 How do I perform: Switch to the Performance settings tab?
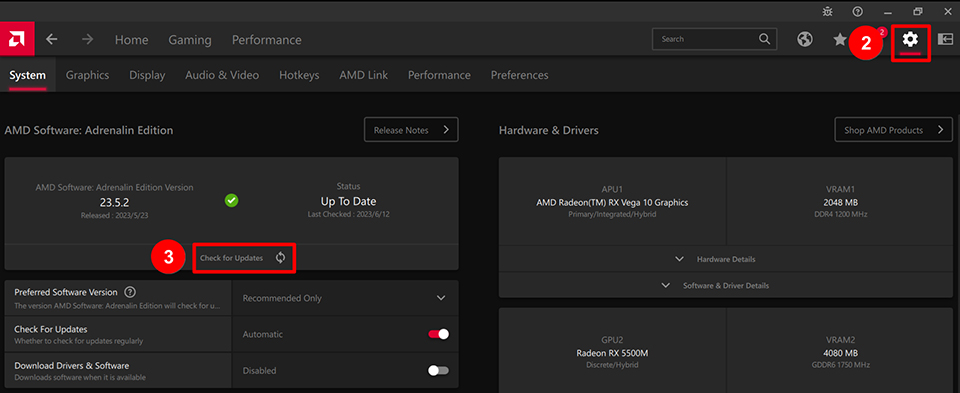(x=439, y=75)
